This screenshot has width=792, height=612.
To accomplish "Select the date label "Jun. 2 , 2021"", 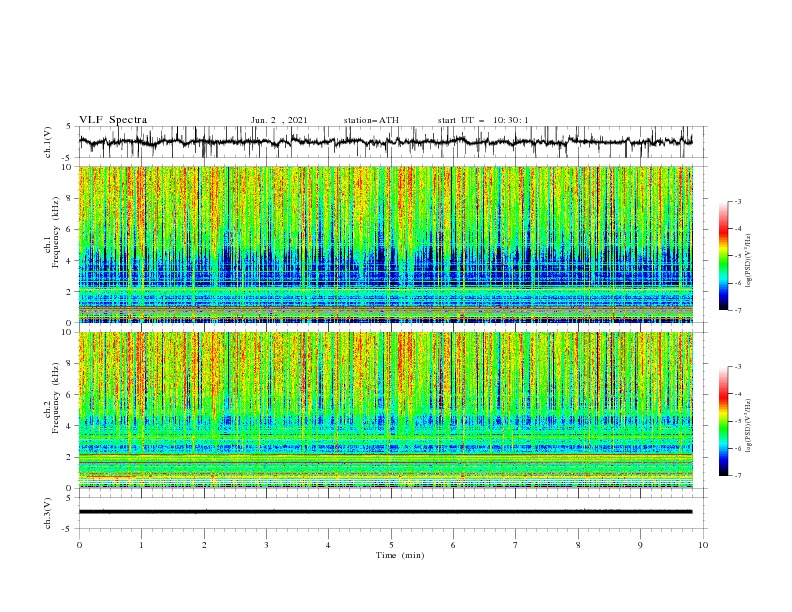I will click(279, 120).
